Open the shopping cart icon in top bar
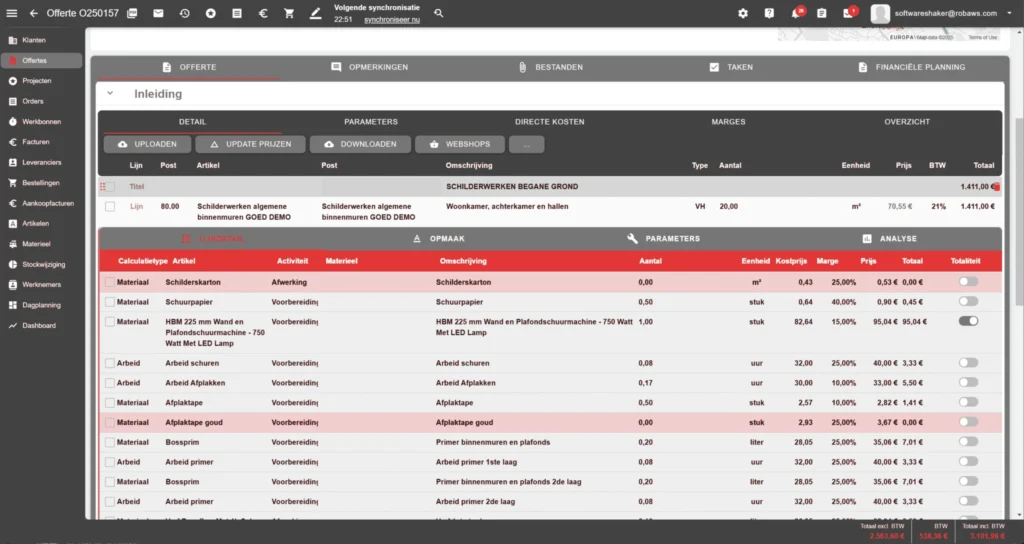Screen dimensions: 1024x544 click(289, 13)
